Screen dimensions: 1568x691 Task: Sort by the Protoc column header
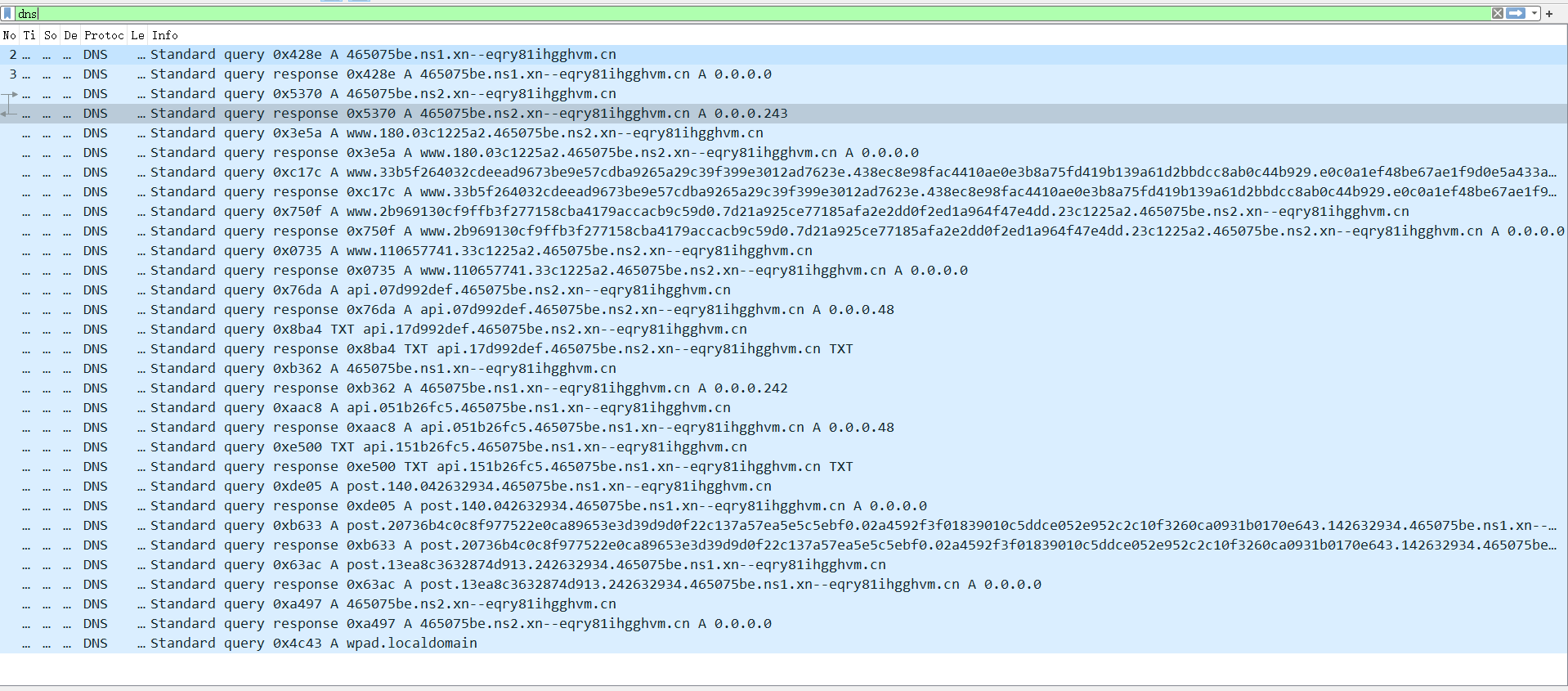104,35
